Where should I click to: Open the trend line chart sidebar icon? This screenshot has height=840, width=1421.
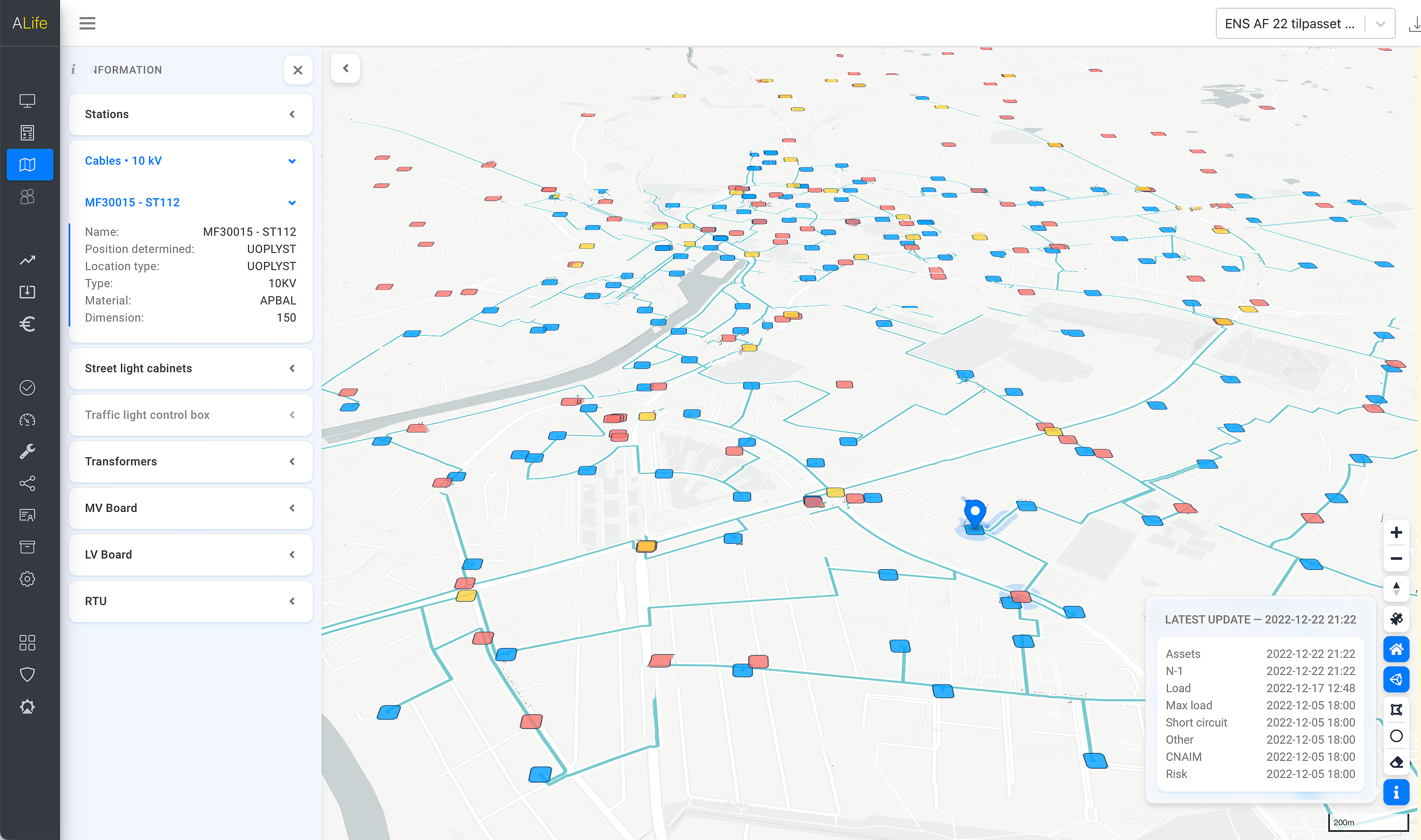coord(27,260)
